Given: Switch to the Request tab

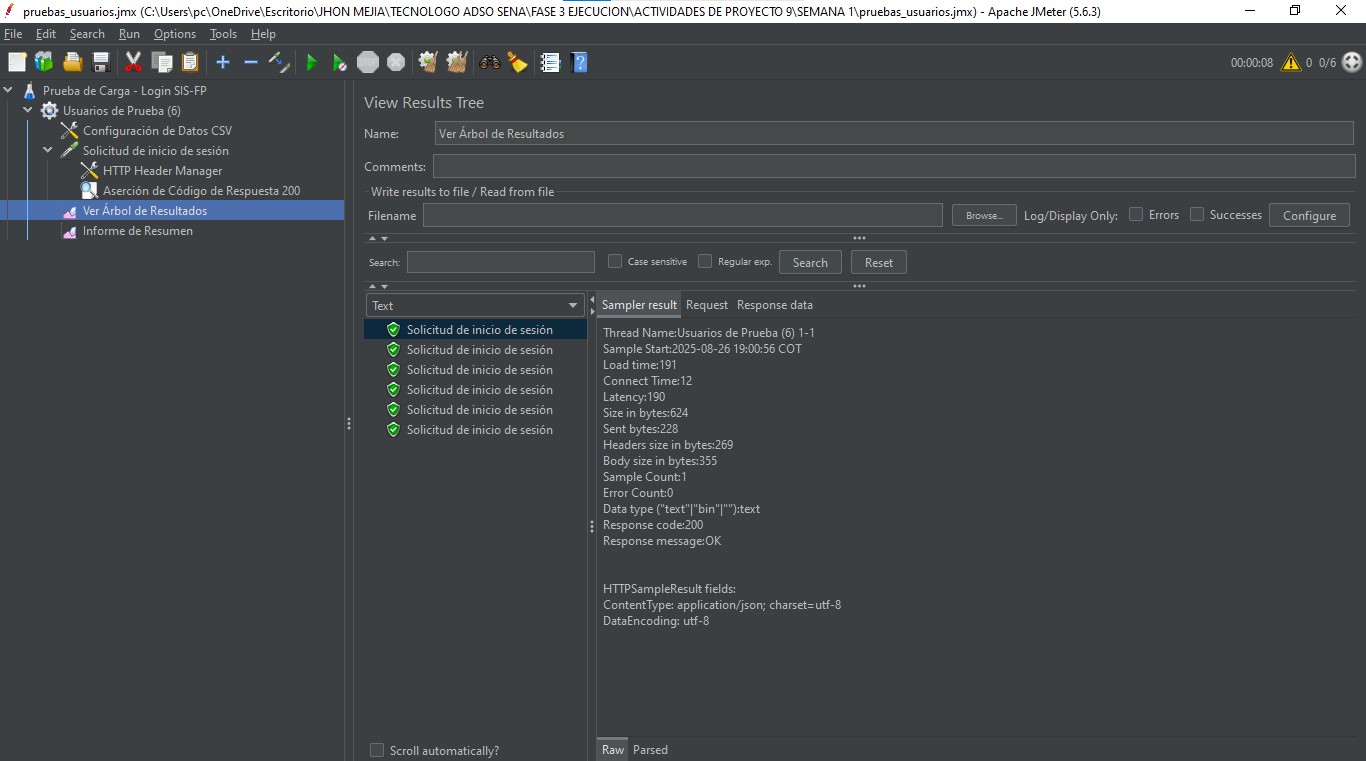Looking at the screenshot, I should tap(707, 305).
